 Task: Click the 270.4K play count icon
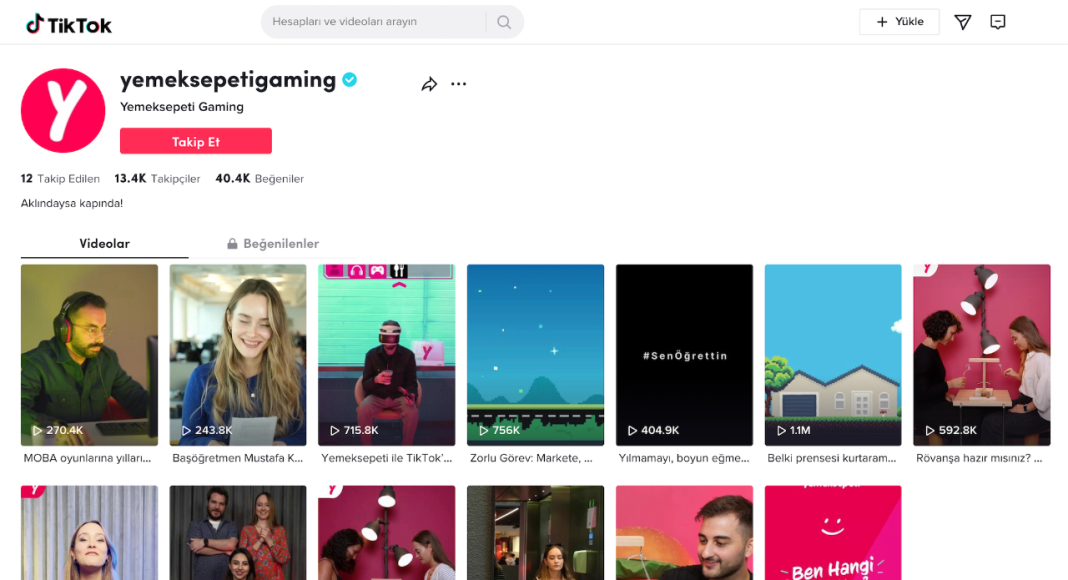(x=37, y=430)
